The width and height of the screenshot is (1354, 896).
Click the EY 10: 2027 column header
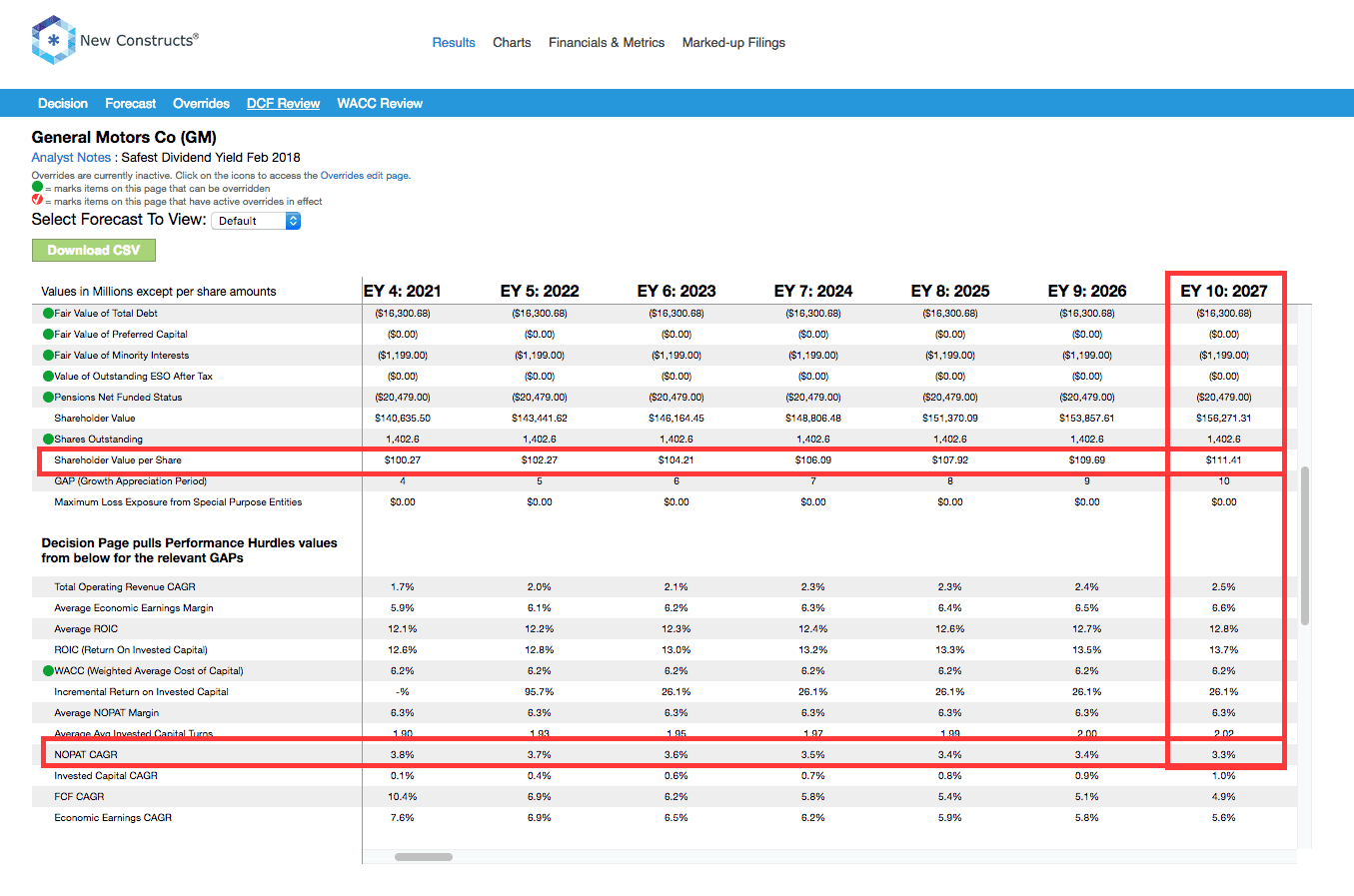(1224, 292)
